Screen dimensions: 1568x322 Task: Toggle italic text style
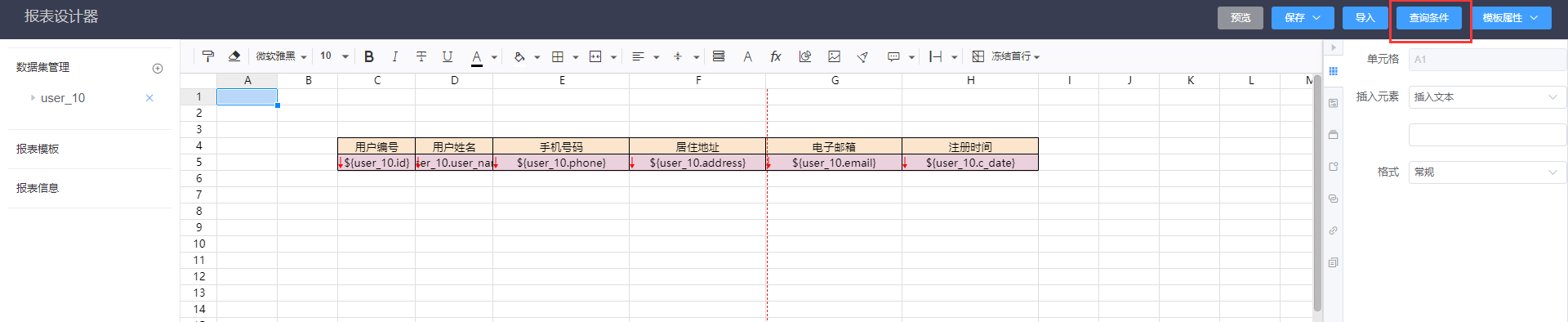(395, 56)
